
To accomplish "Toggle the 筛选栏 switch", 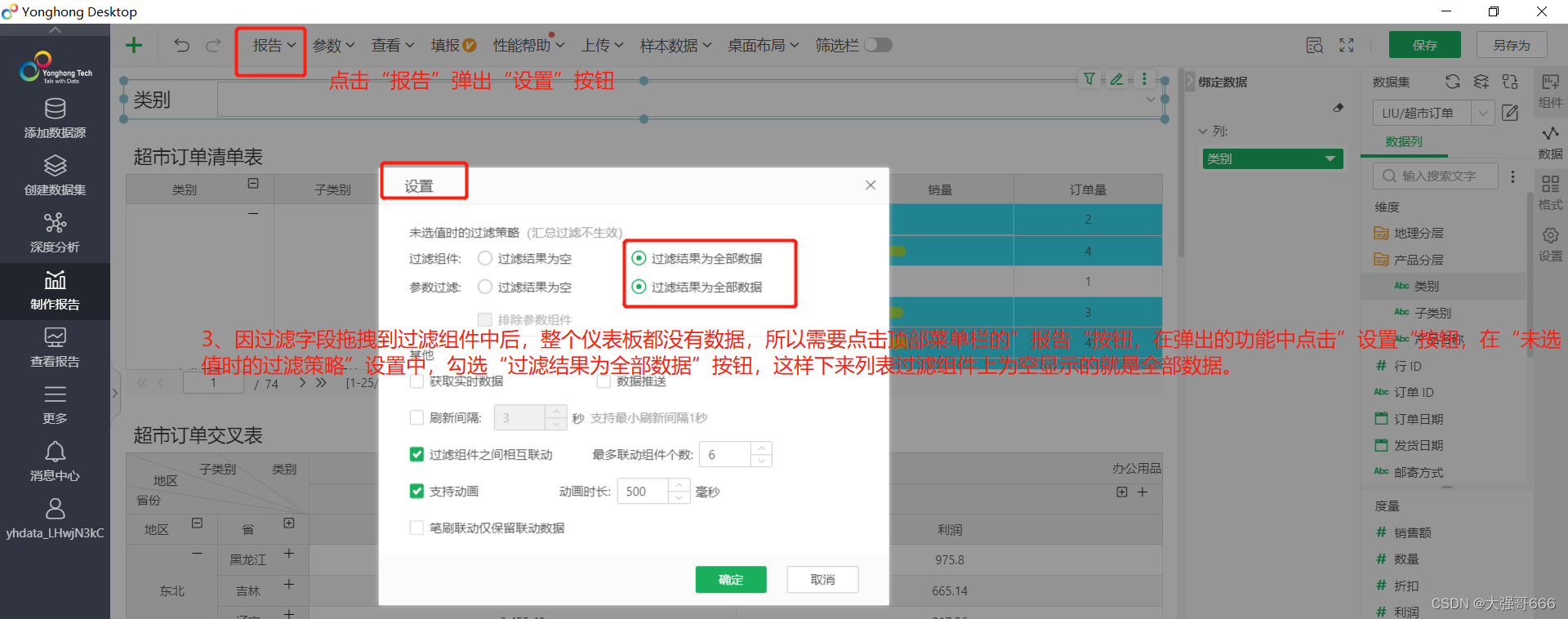I will pos(878,45).
